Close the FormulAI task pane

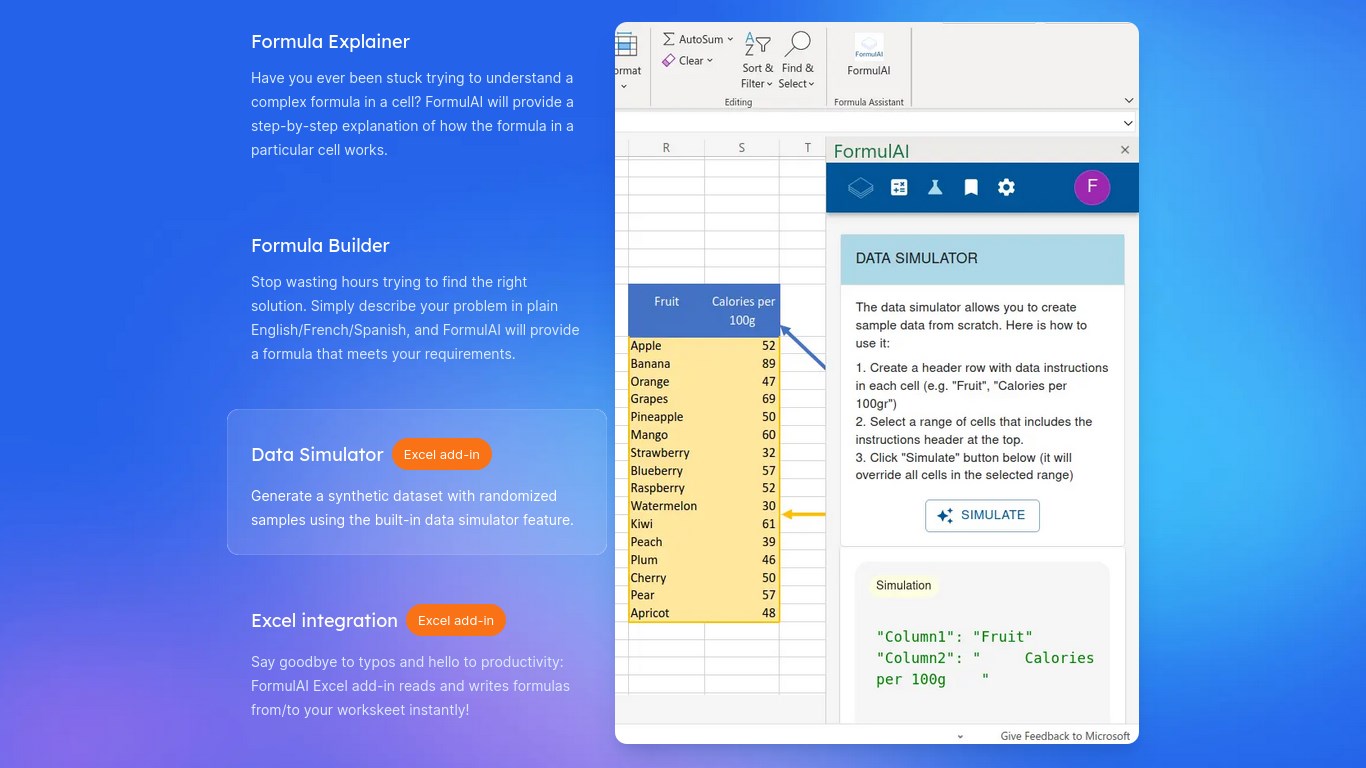[1125, 150]
